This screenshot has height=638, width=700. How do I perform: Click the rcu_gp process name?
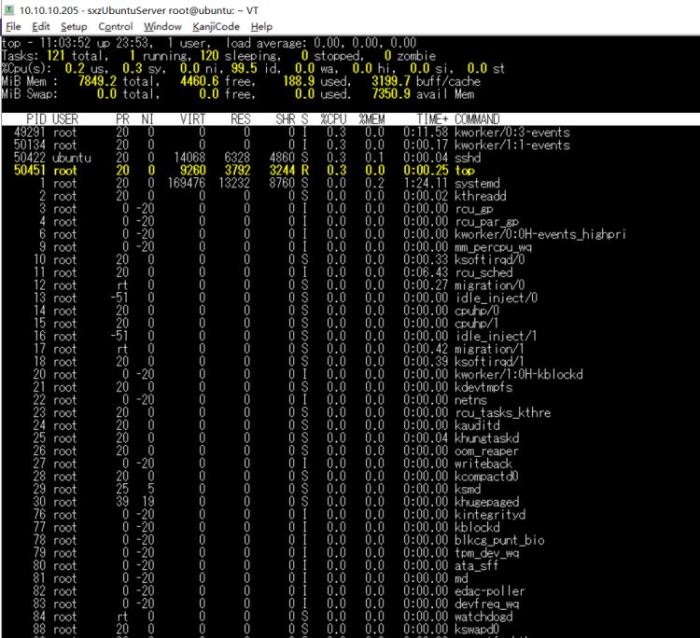474,209
